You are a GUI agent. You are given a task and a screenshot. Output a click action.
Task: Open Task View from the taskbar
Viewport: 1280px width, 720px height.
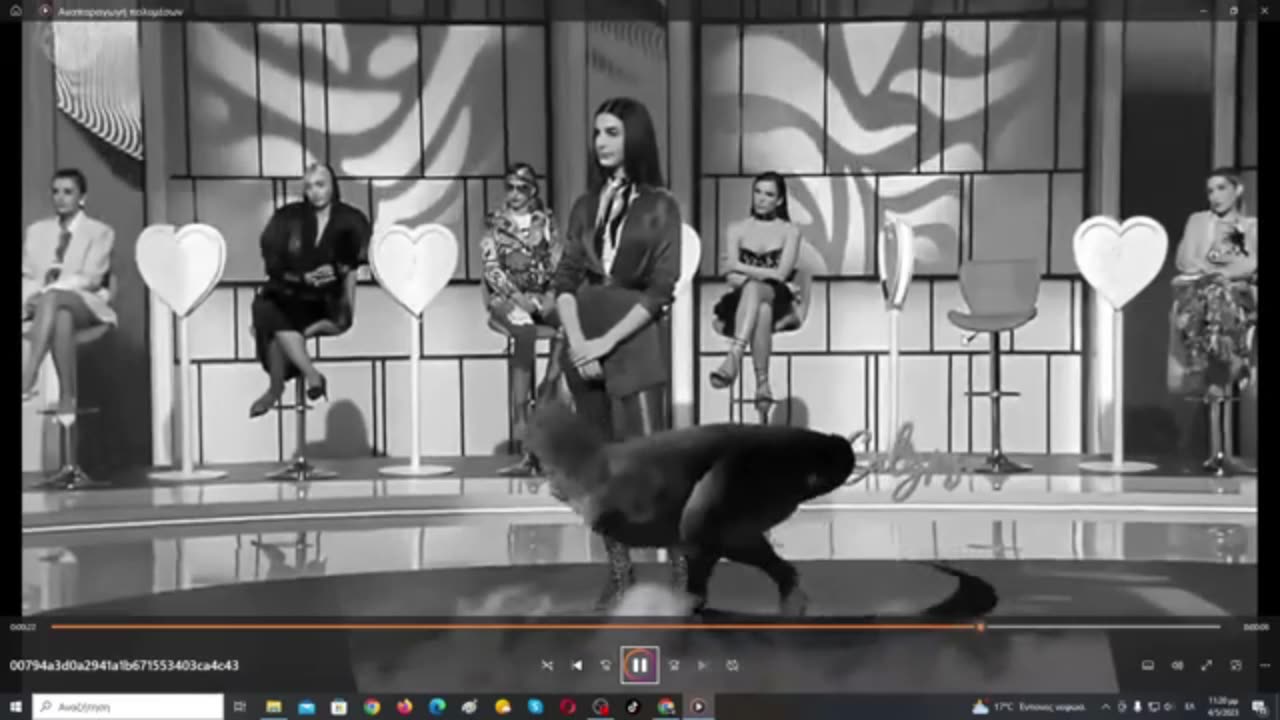(240, 706)
